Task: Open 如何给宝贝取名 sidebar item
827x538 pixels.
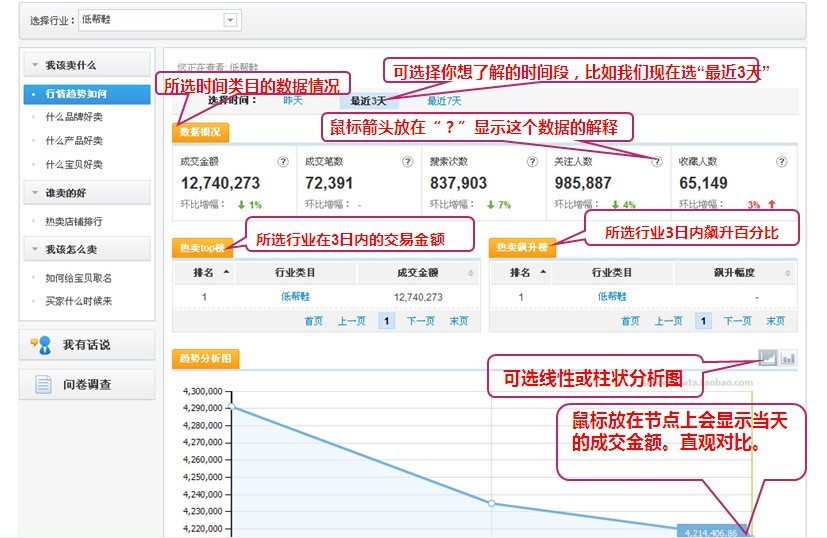Action: (x=79, y=278)
